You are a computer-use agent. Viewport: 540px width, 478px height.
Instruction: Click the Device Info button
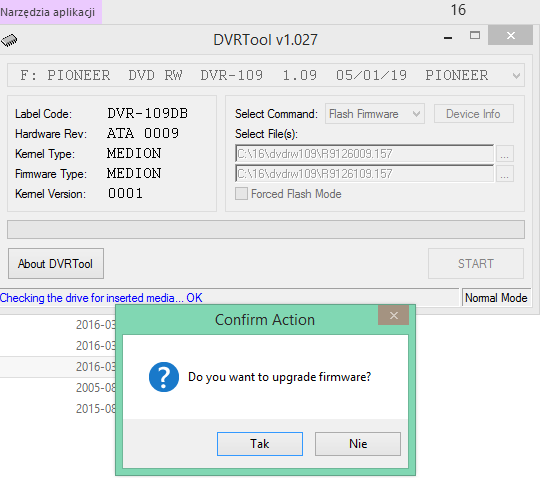point(474,114)
